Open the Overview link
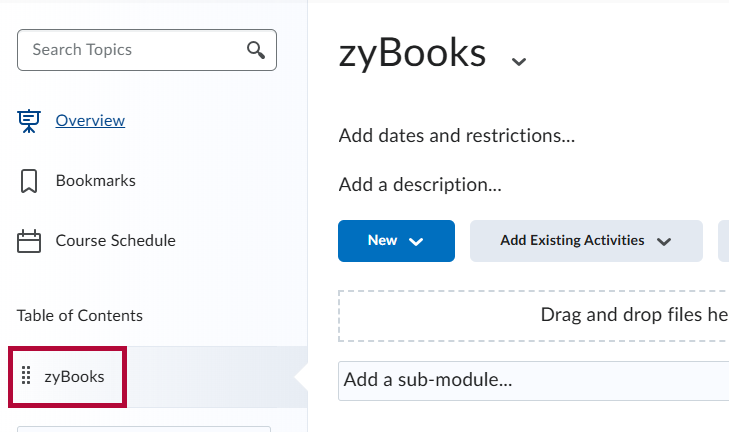 pyautogui.click(x=90, y=121)
